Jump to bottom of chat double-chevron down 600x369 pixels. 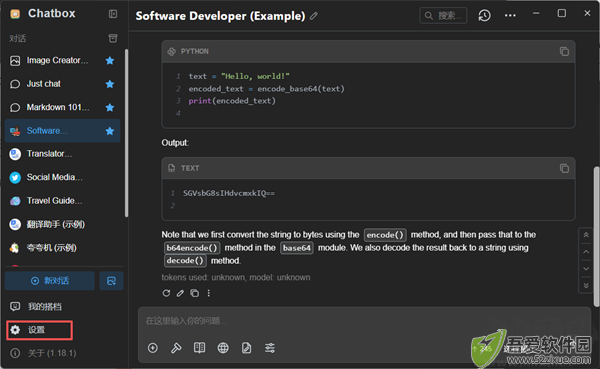point(586,286)
